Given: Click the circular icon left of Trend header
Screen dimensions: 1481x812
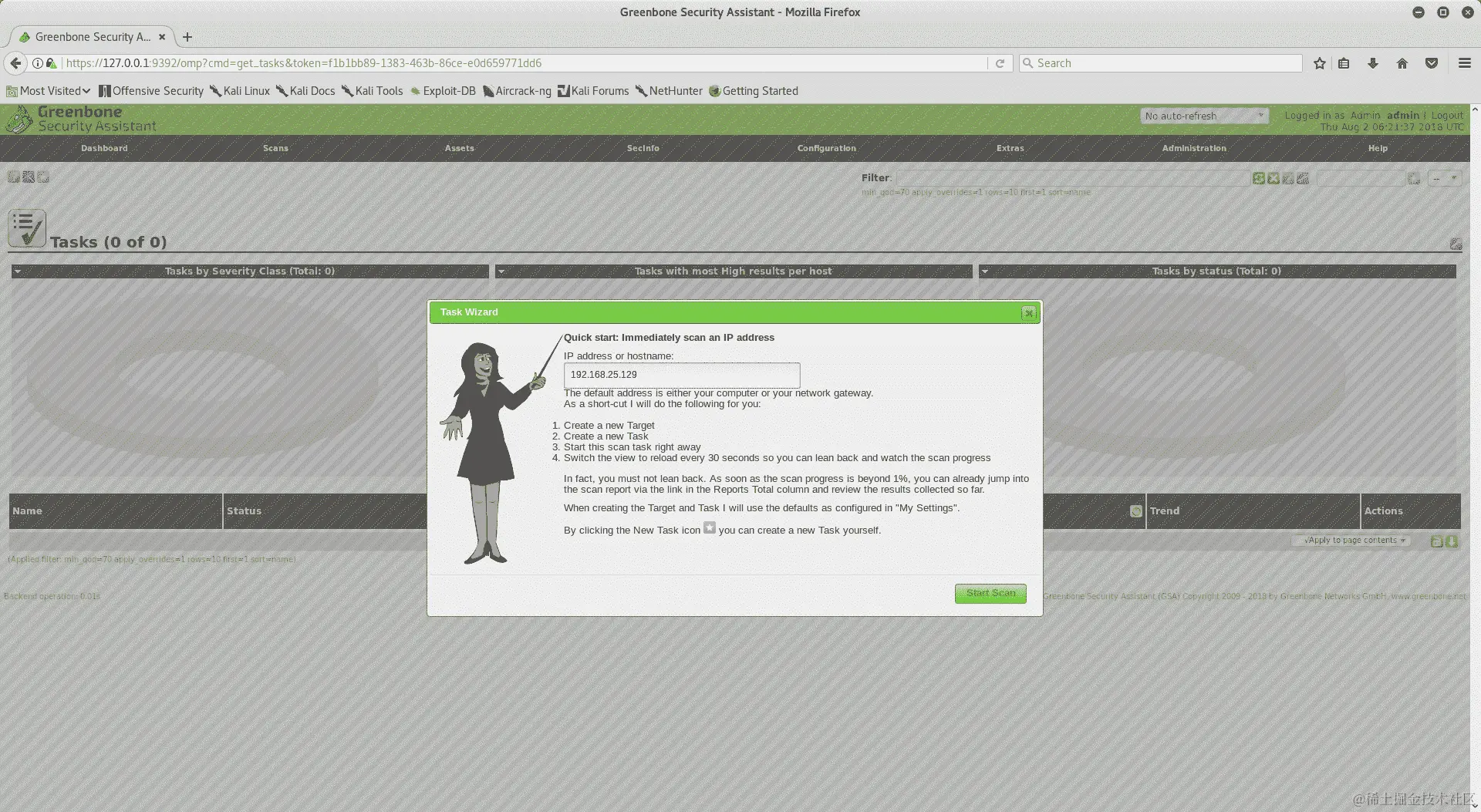Looking at the screenshot, I should pyautogui.click(x=1135, y=510).
